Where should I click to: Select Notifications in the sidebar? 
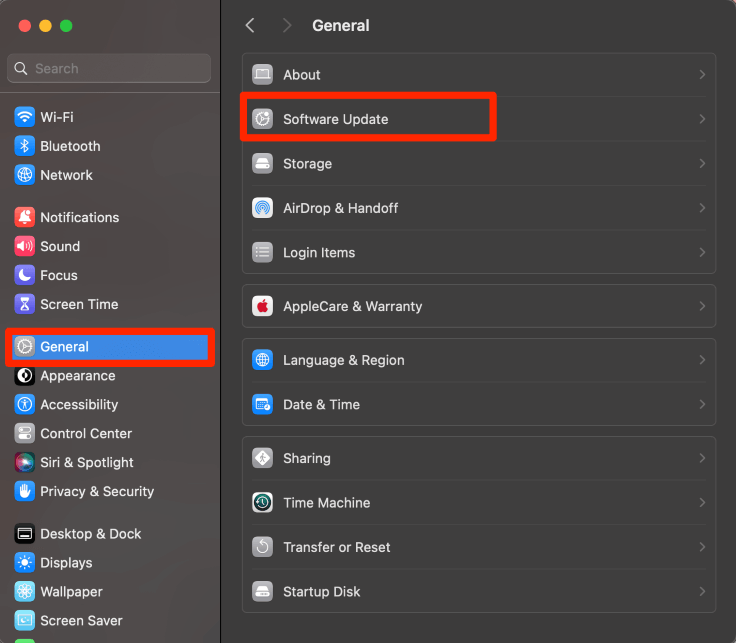[79, 217]
